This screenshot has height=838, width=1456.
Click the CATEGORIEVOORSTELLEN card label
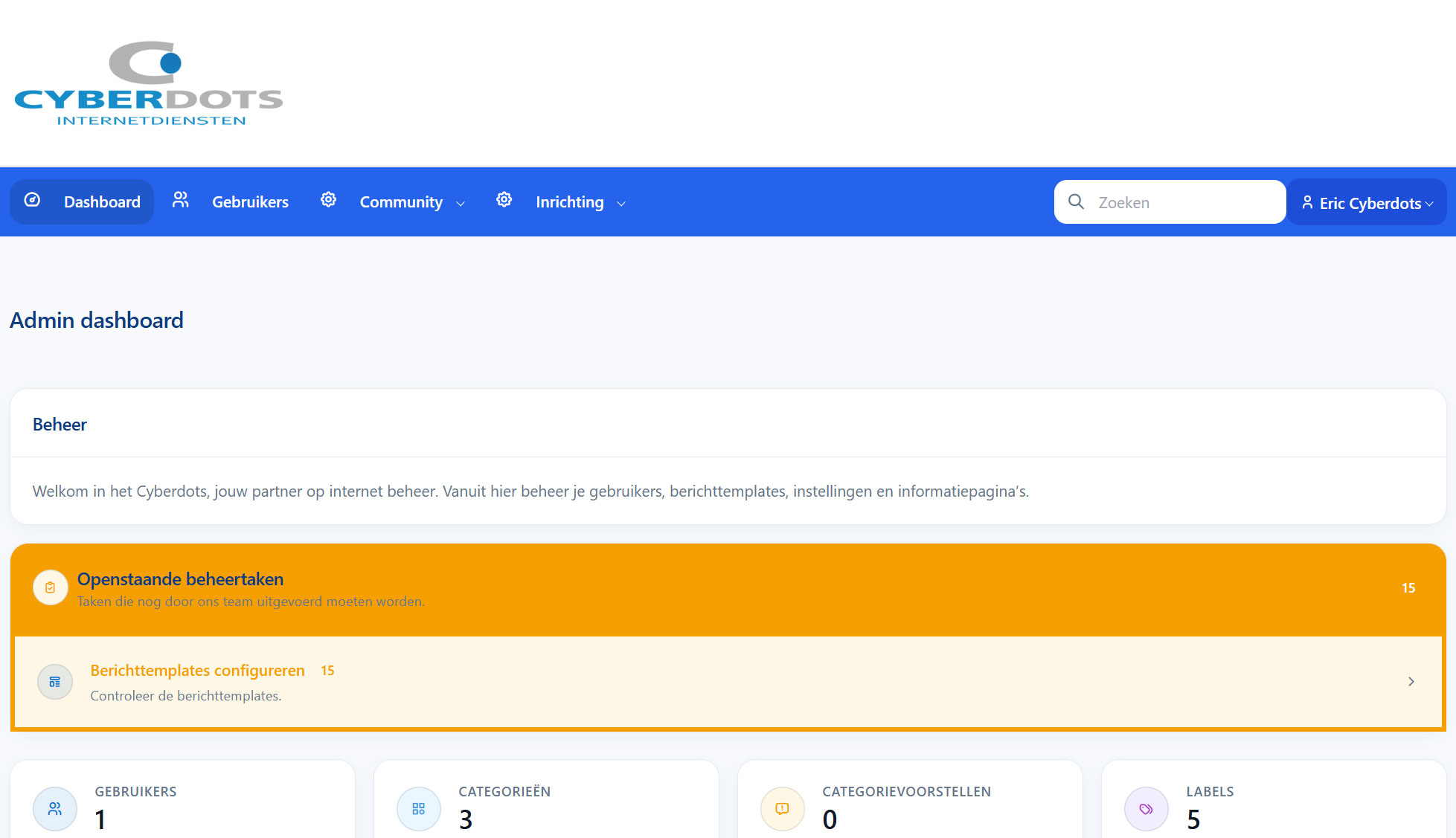point(906,792)
